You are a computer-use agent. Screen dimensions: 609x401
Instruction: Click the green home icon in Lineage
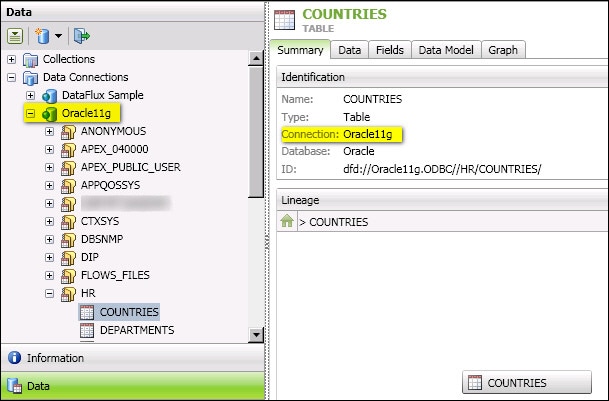coord(285,221)
